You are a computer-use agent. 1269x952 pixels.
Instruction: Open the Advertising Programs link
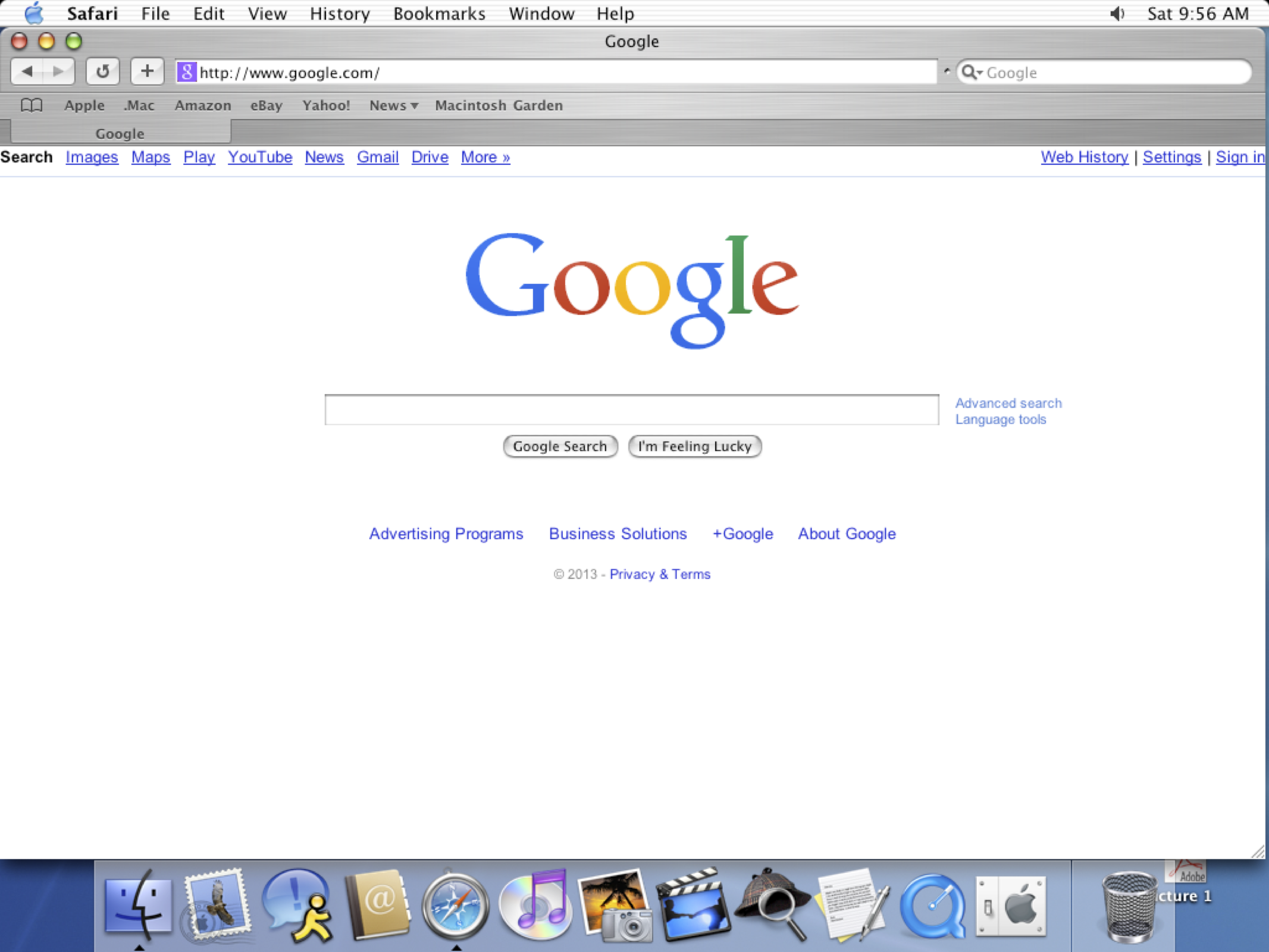(446, 534)
